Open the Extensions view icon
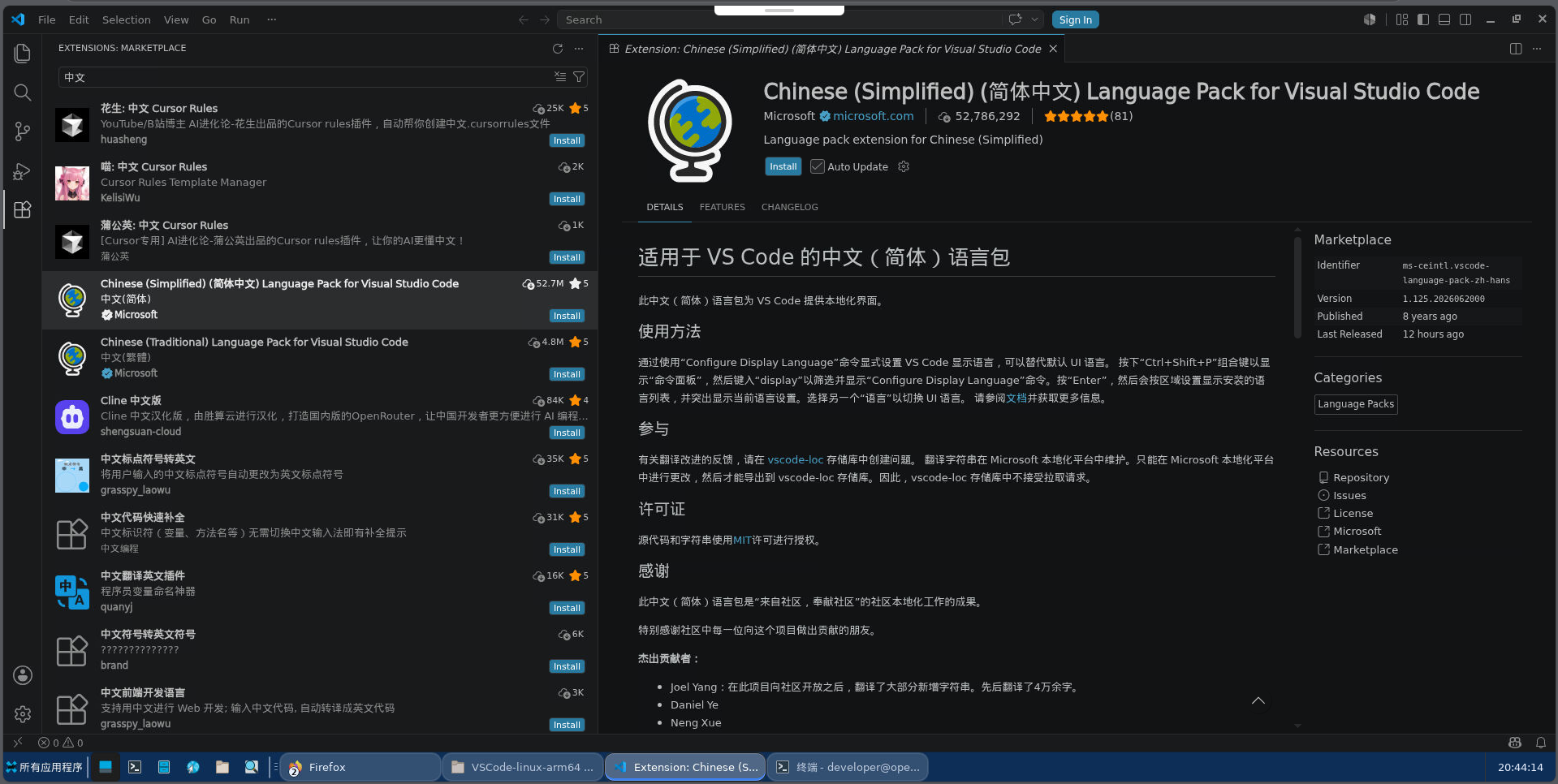This screenshot has height=784, width=1558. (23, 209)
